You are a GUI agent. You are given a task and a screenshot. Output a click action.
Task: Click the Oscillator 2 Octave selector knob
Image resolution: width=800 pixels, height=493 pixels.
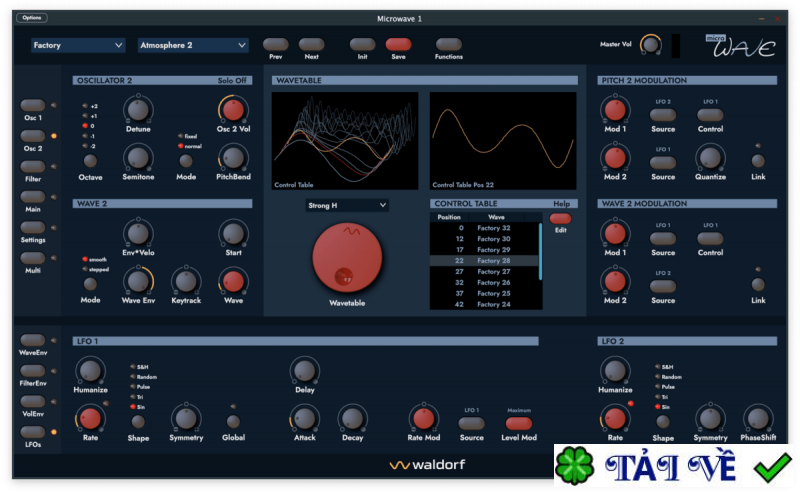click(90, 161)
